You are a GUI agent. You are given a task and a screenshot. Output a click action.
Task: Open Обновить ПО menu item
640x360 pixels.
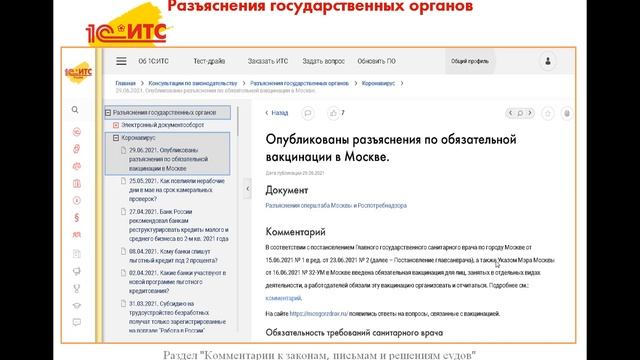[376, 61]
